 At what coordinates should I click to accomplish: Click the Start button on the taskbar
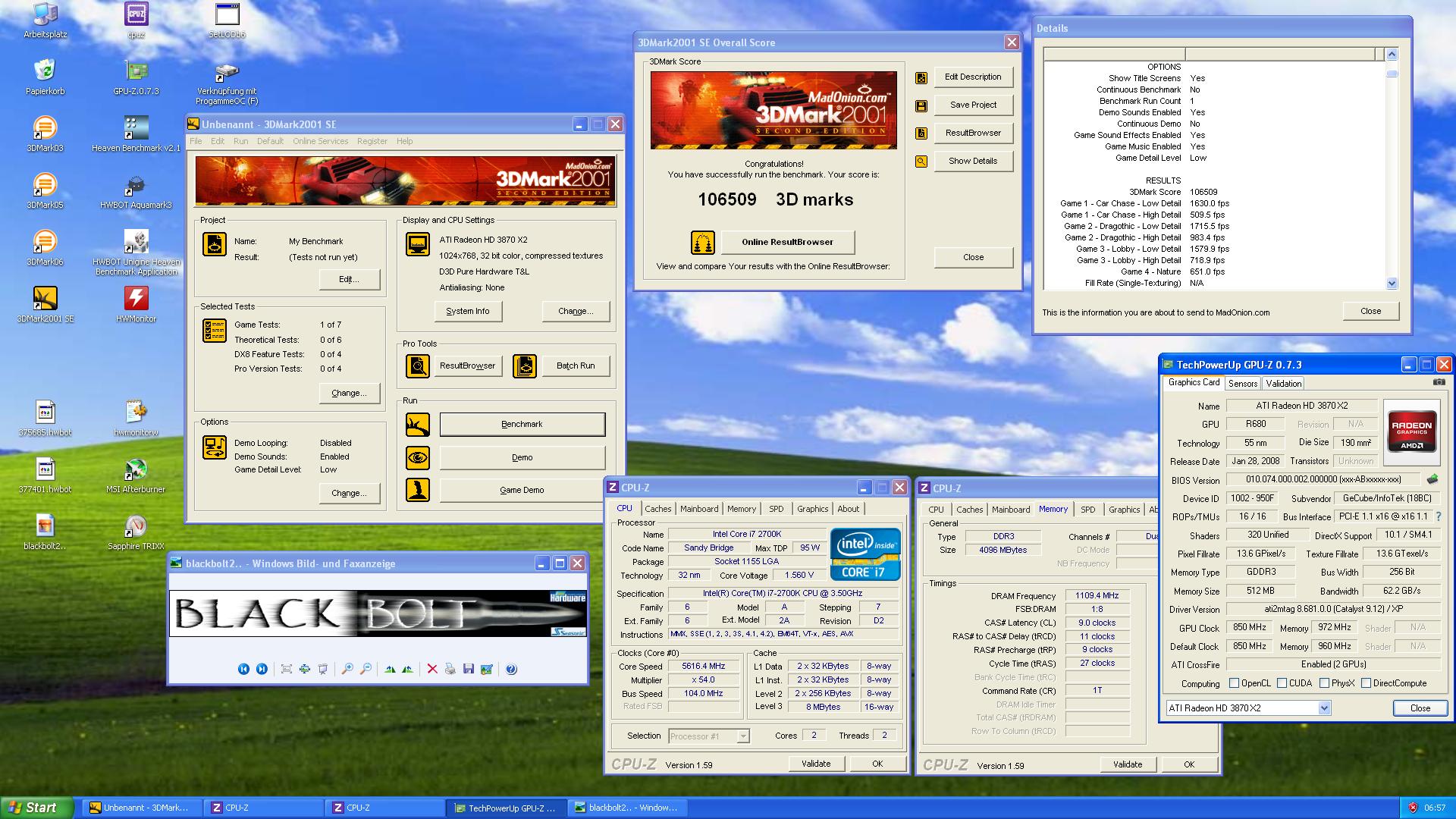coord(37,808)
